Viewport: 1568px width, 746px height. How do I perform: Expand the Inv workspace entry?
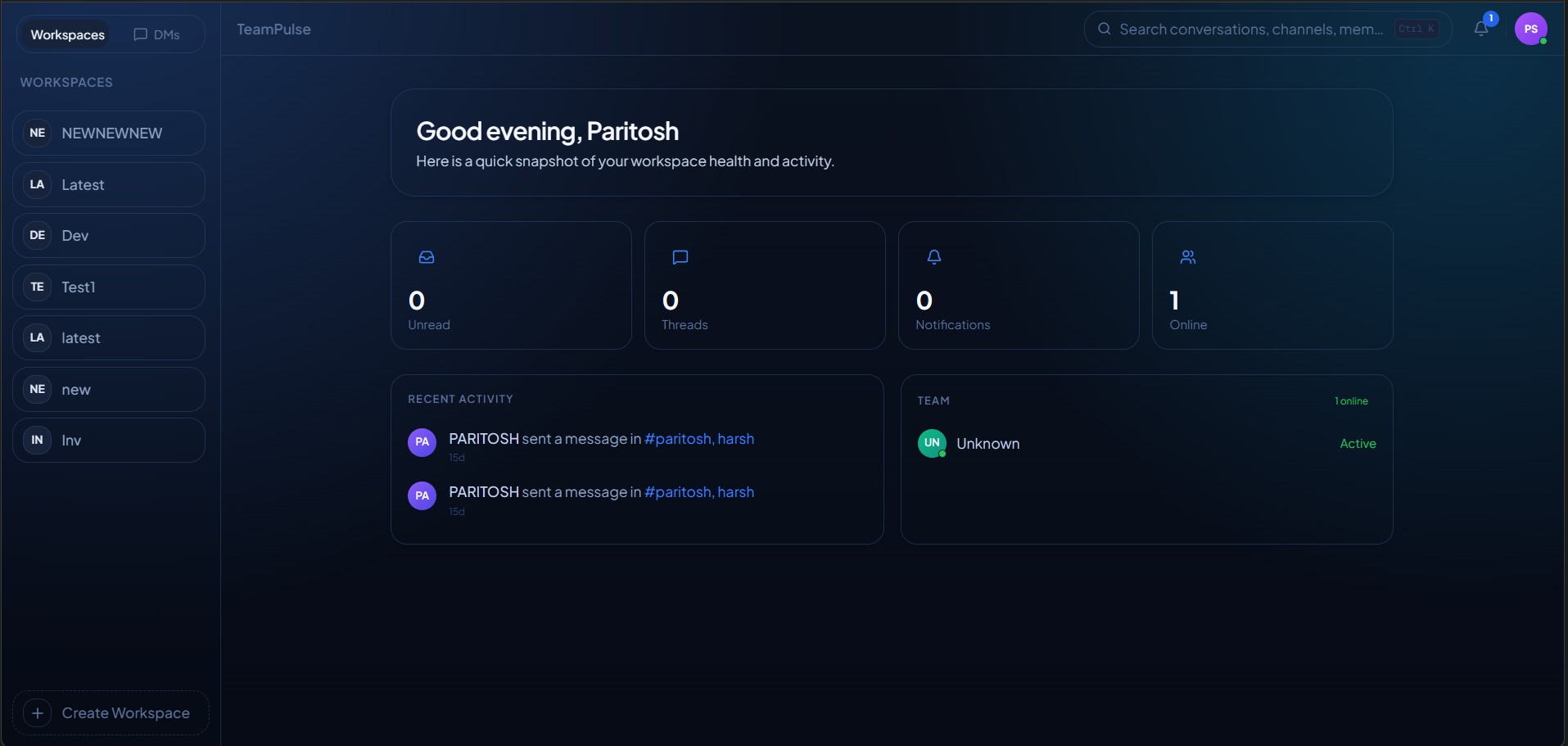point(108,440)
